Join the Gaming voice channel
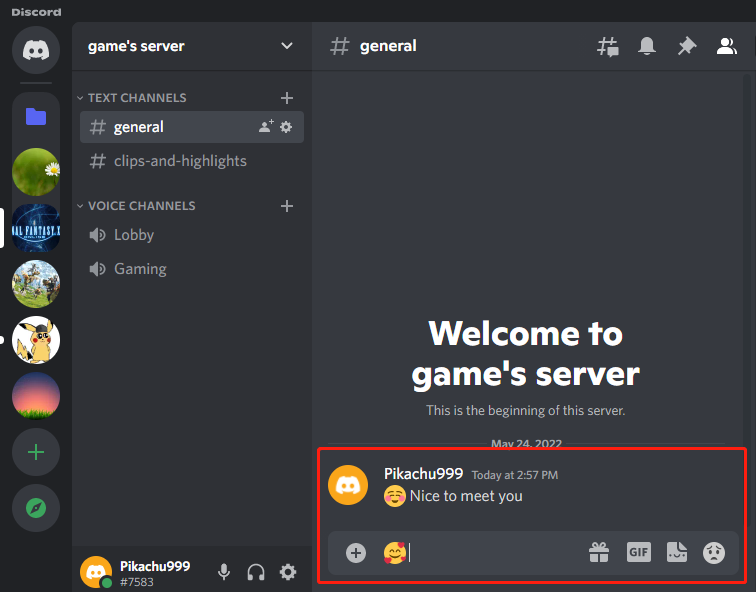Screen dimensions: 756x592 pyautogui.click(x=192, y=269)
